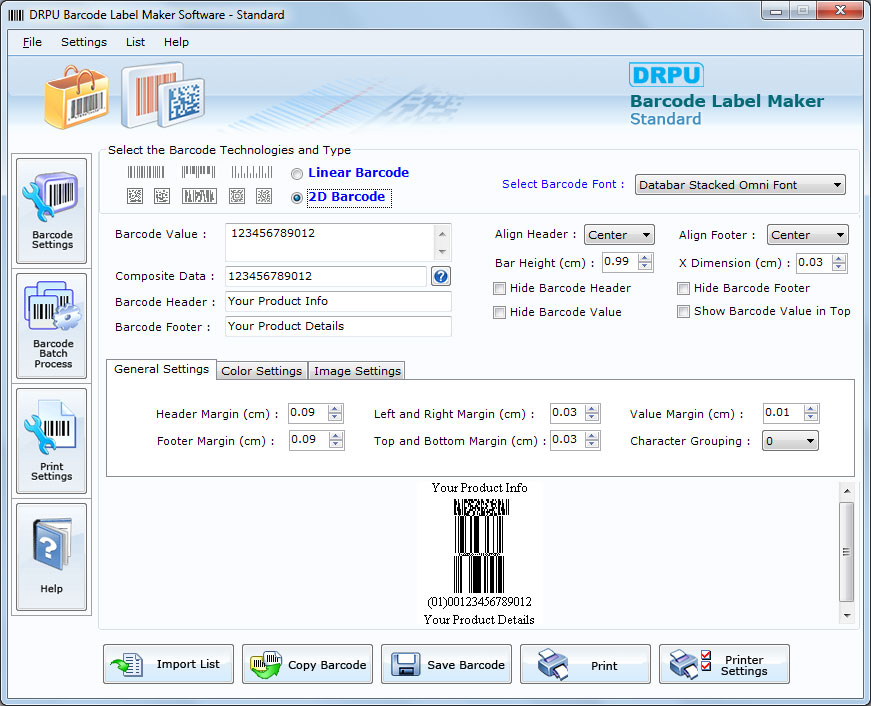Click the Import List green arrow icon
The height and width of the screenshot is (706, 871).
tap(127, 664)
